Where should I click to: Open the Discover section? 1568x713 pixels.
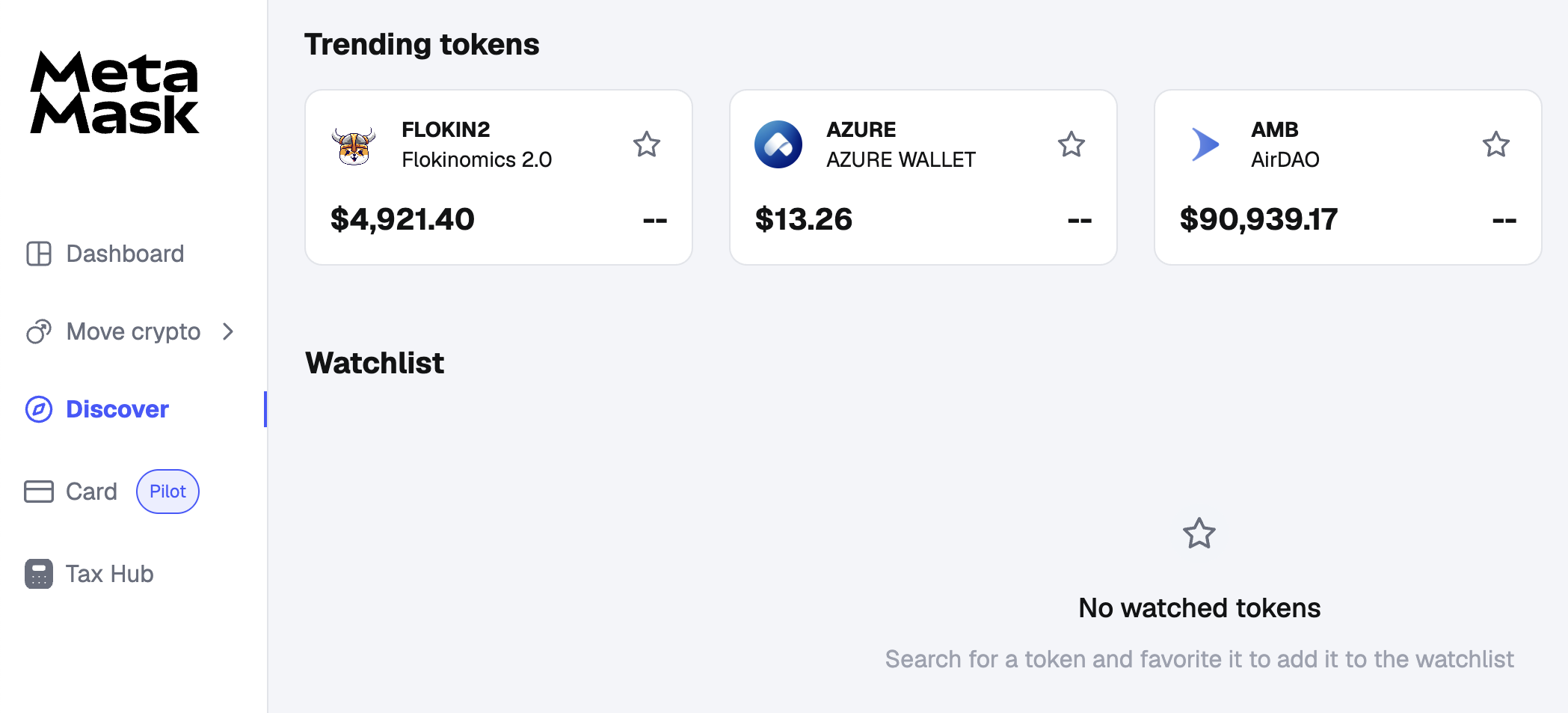pos(117,409)
